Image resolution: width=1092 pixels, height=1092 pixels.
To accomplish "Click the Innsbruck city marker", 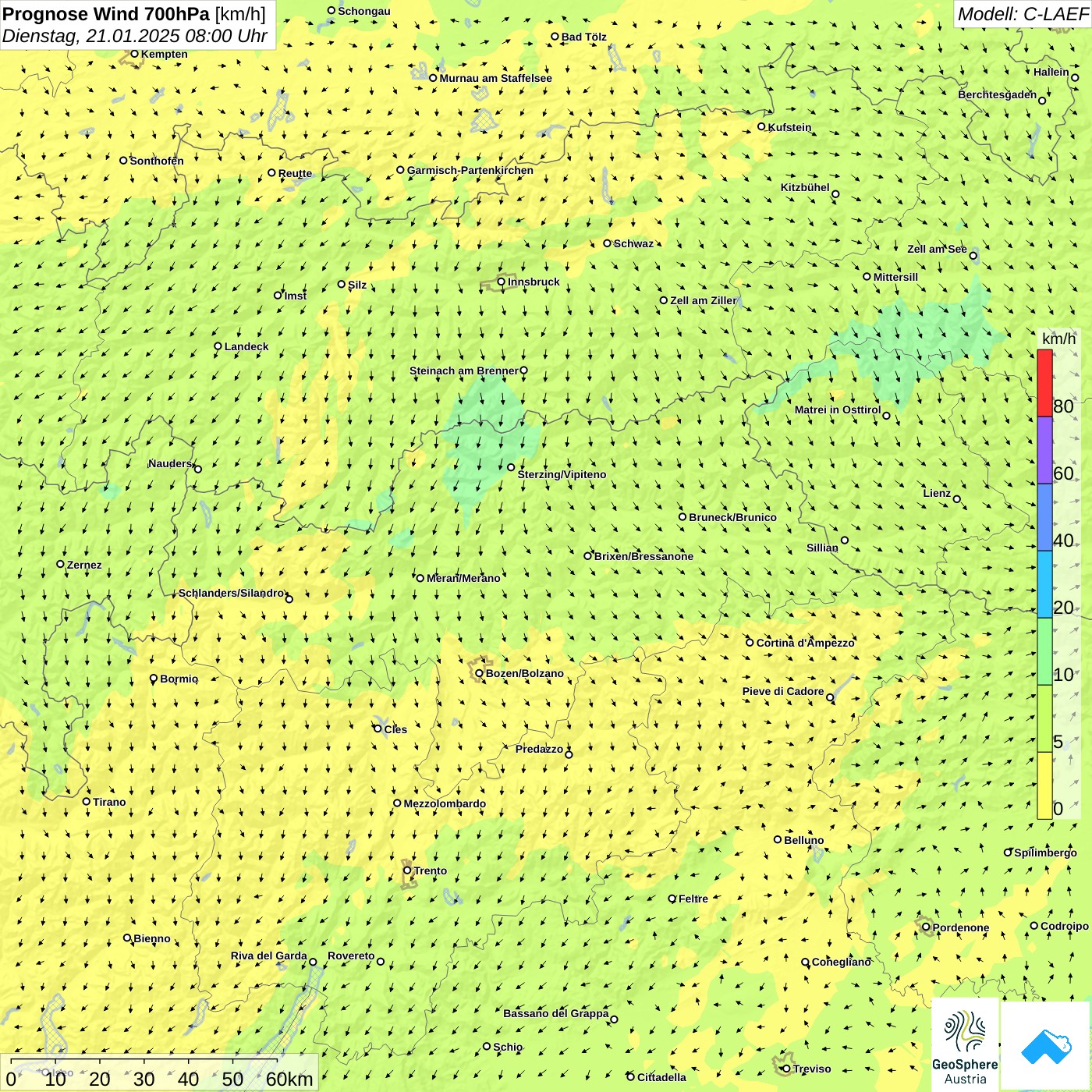I will pos(502,282).
